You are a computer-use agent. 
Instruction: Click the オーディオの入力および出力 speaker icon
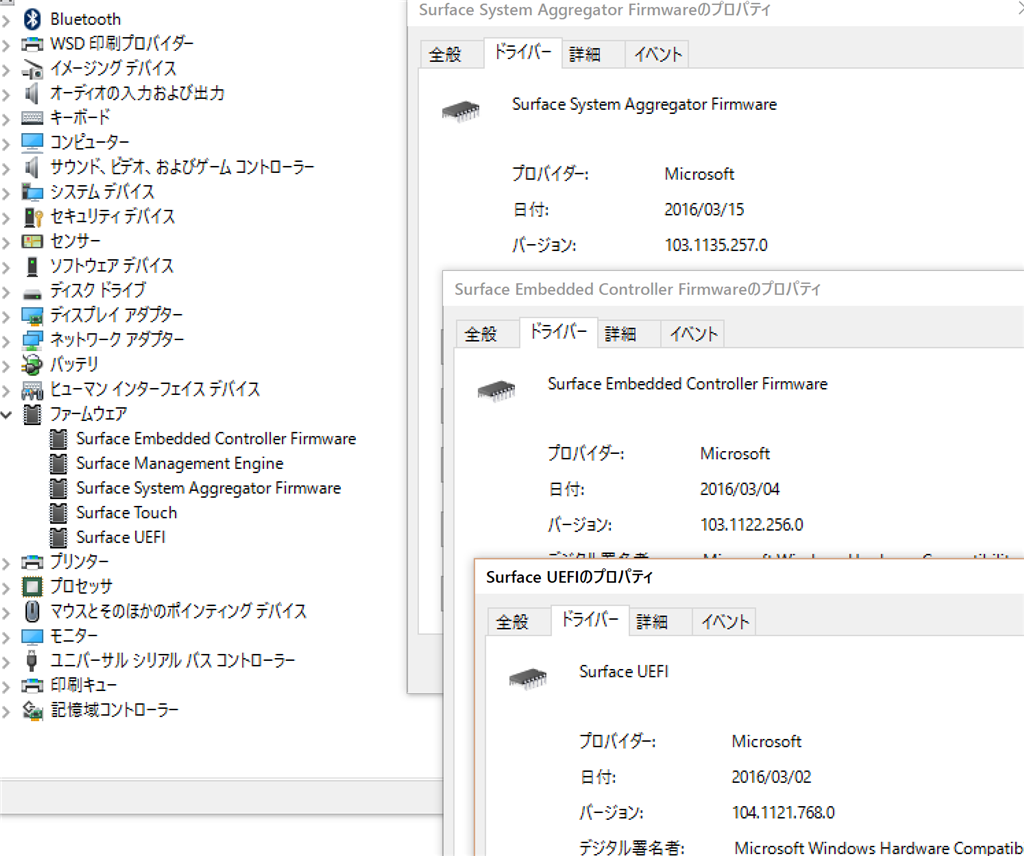(x=31, y=93)
